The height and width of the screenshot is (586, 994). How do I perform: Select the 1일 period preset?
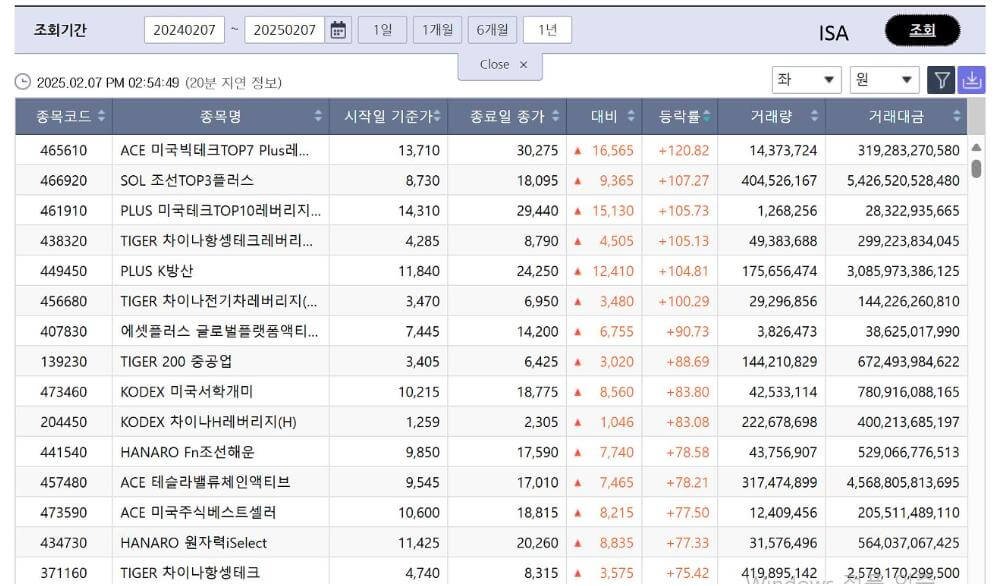click(380, 29)
